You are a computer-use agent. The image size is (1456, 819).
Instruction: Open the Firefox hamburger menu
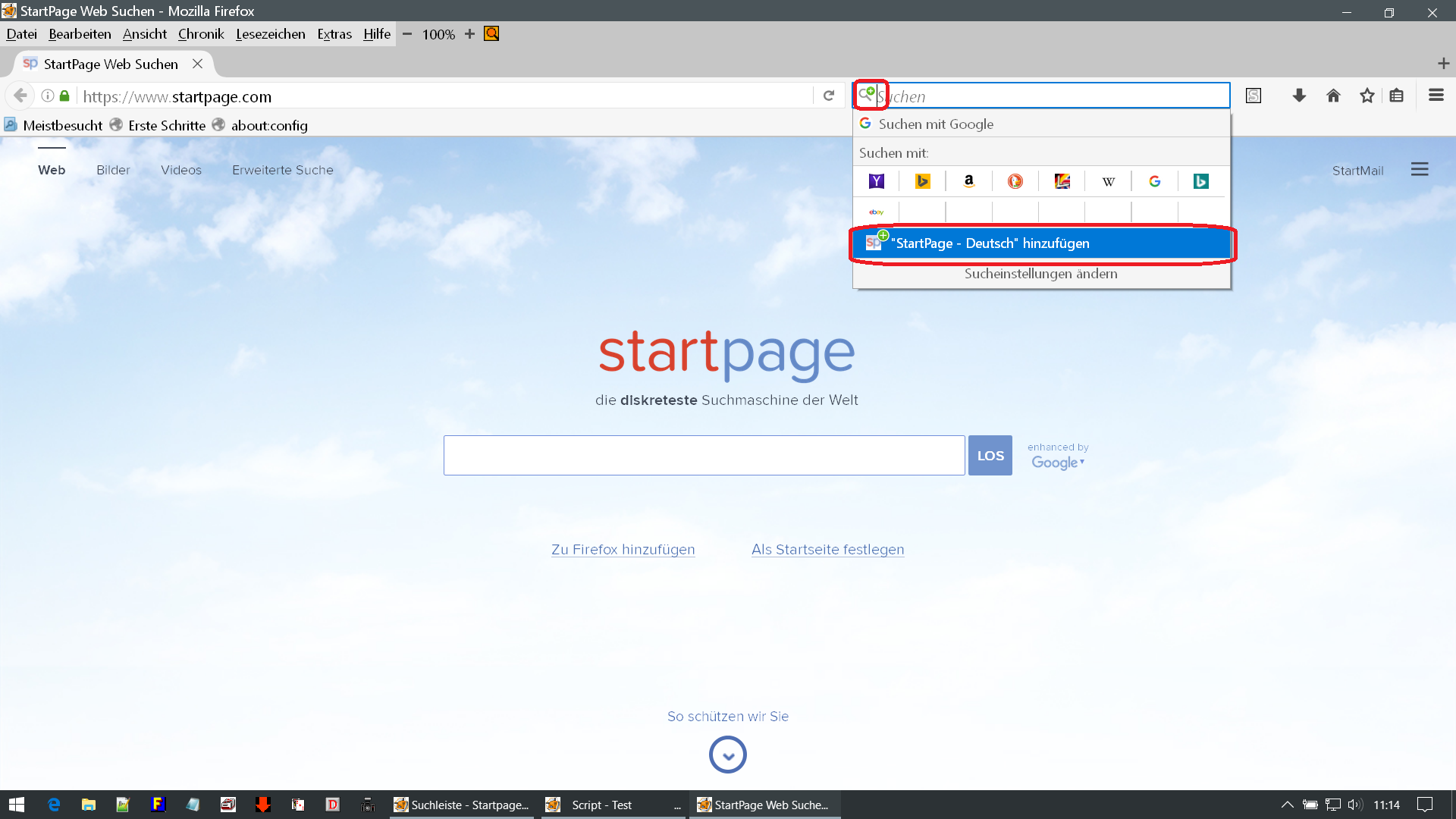(1436, 96)
